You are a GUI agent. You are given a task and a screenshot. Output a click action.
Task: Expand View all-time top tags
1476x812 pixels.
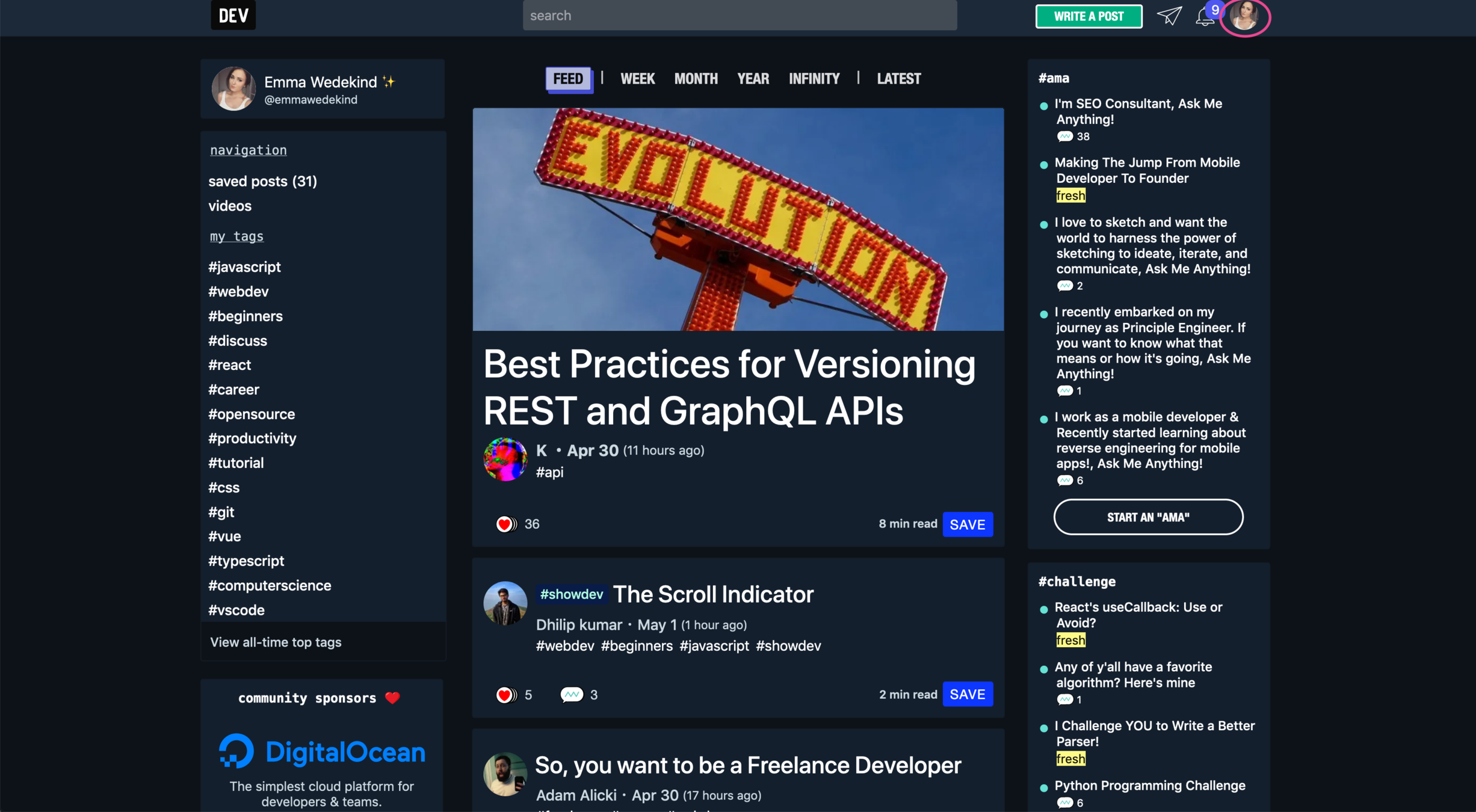(276, 642)
